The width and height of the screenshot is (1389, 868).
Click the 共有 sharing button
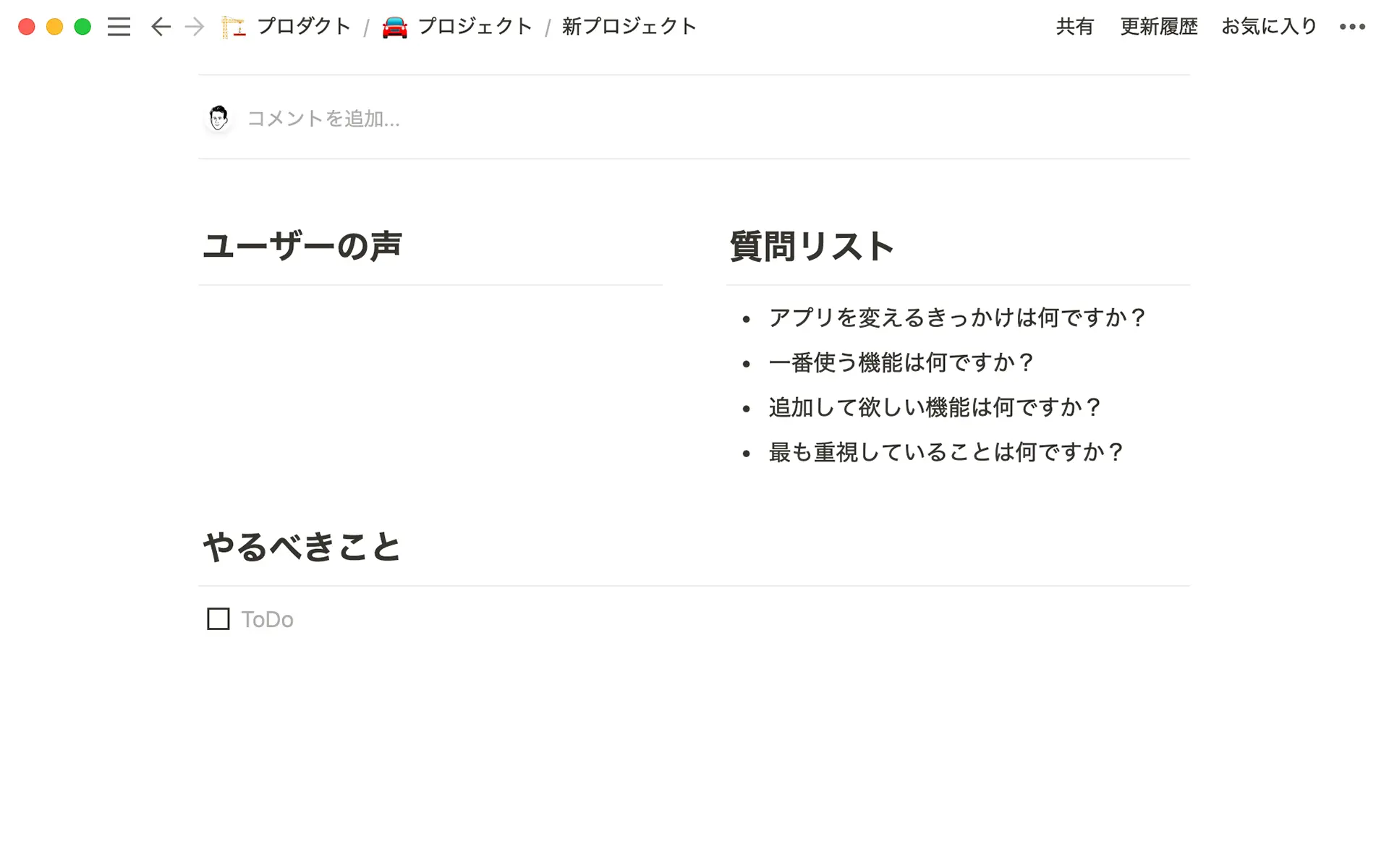pos(1074,26)
